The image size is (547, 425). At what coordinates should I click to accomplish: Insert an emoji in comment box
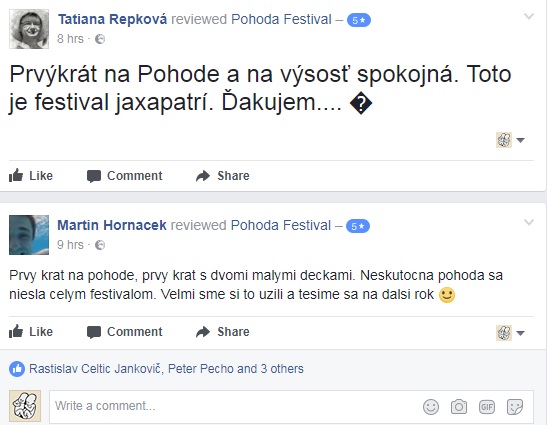[x=431, y=407]
